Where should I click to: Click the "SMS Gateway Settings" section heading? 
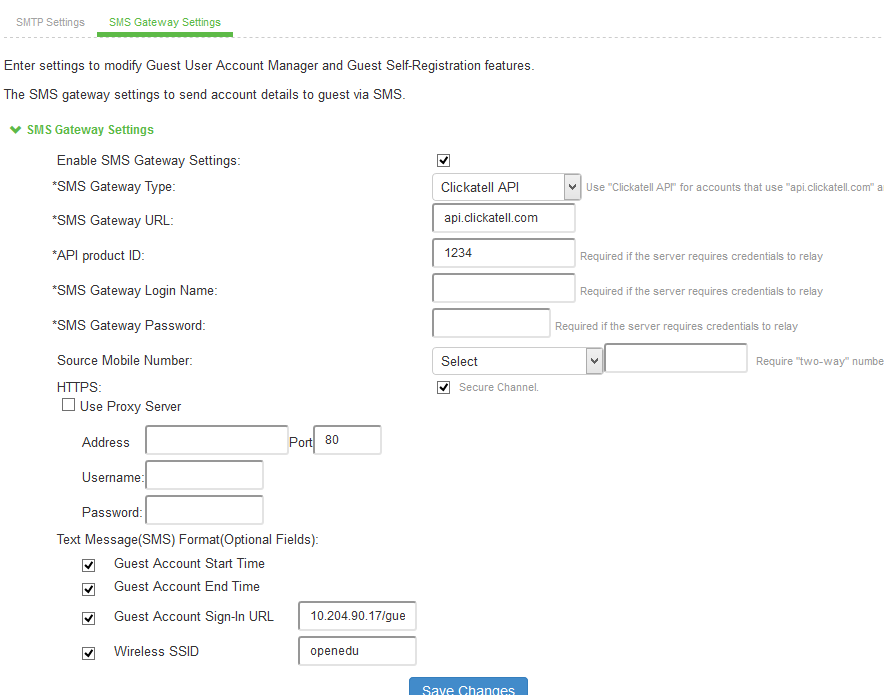pos(90,130)
